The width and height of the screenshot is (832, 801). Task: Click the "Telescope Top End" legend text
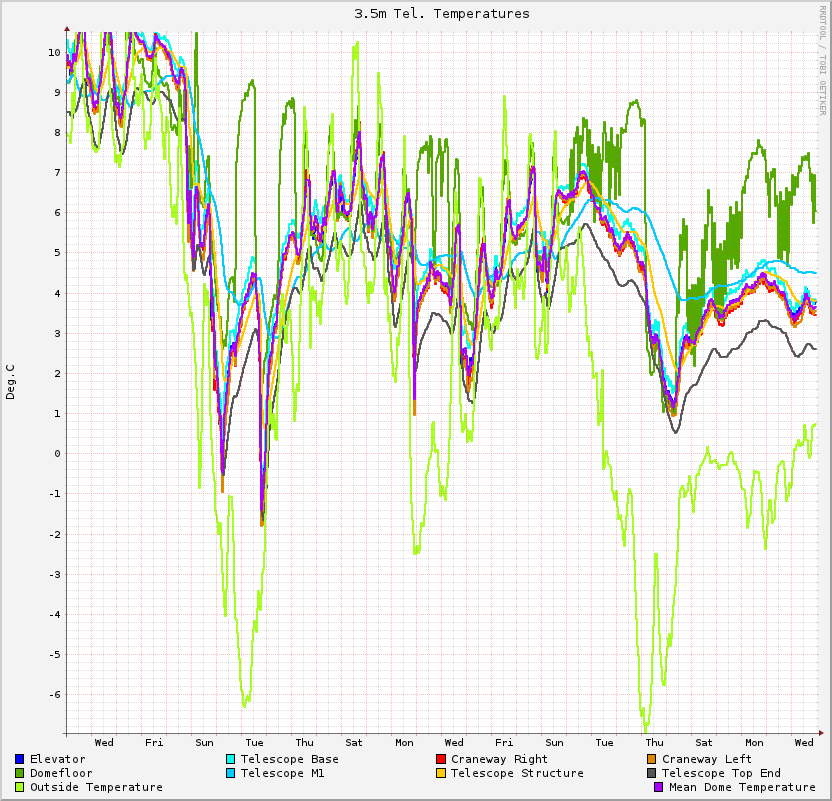click(x=721, y=773)
